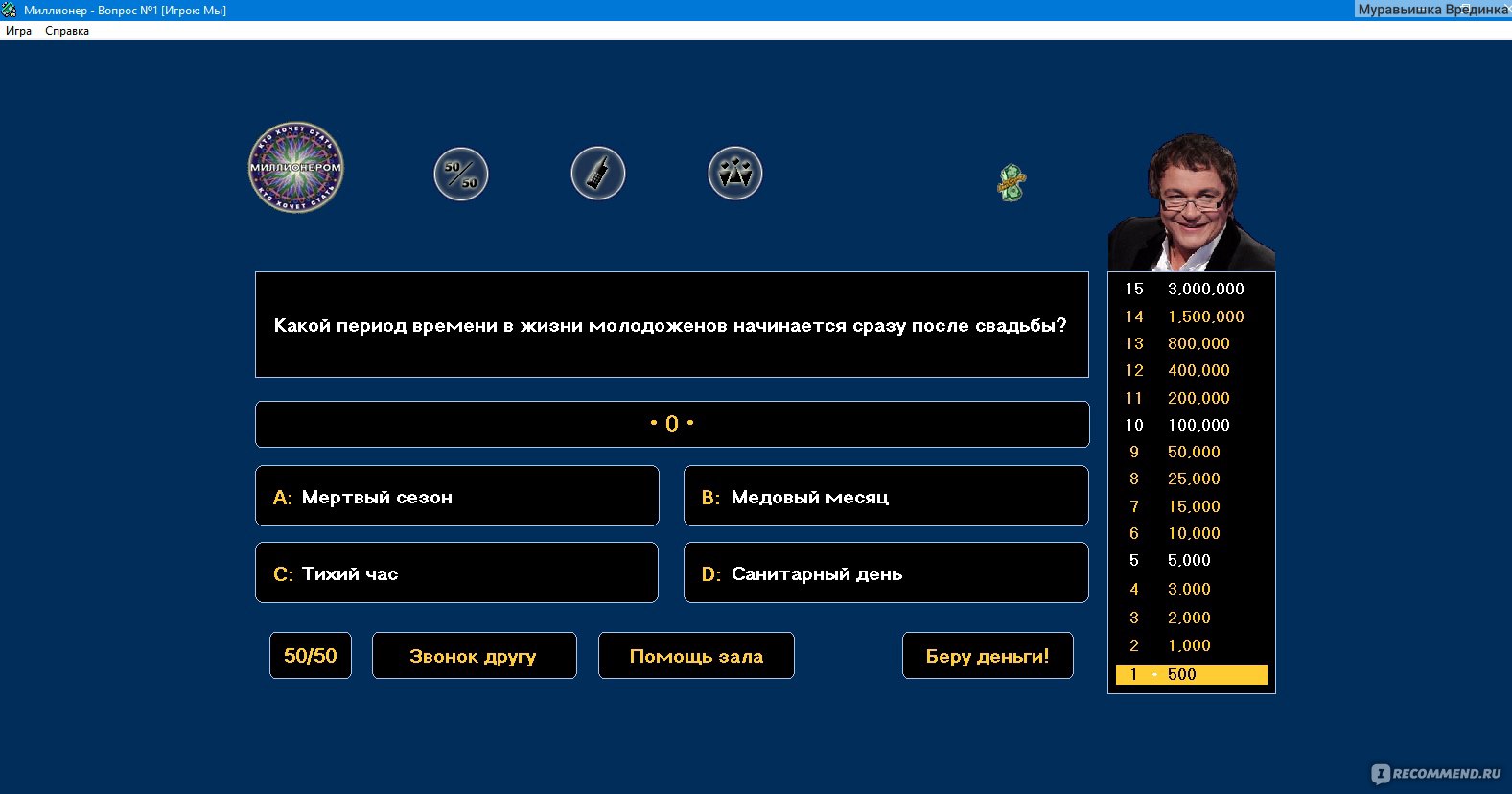Click the host portrait photo
The width and height of the screenshot is (1512, 794).
click(x=1192, y=202)
